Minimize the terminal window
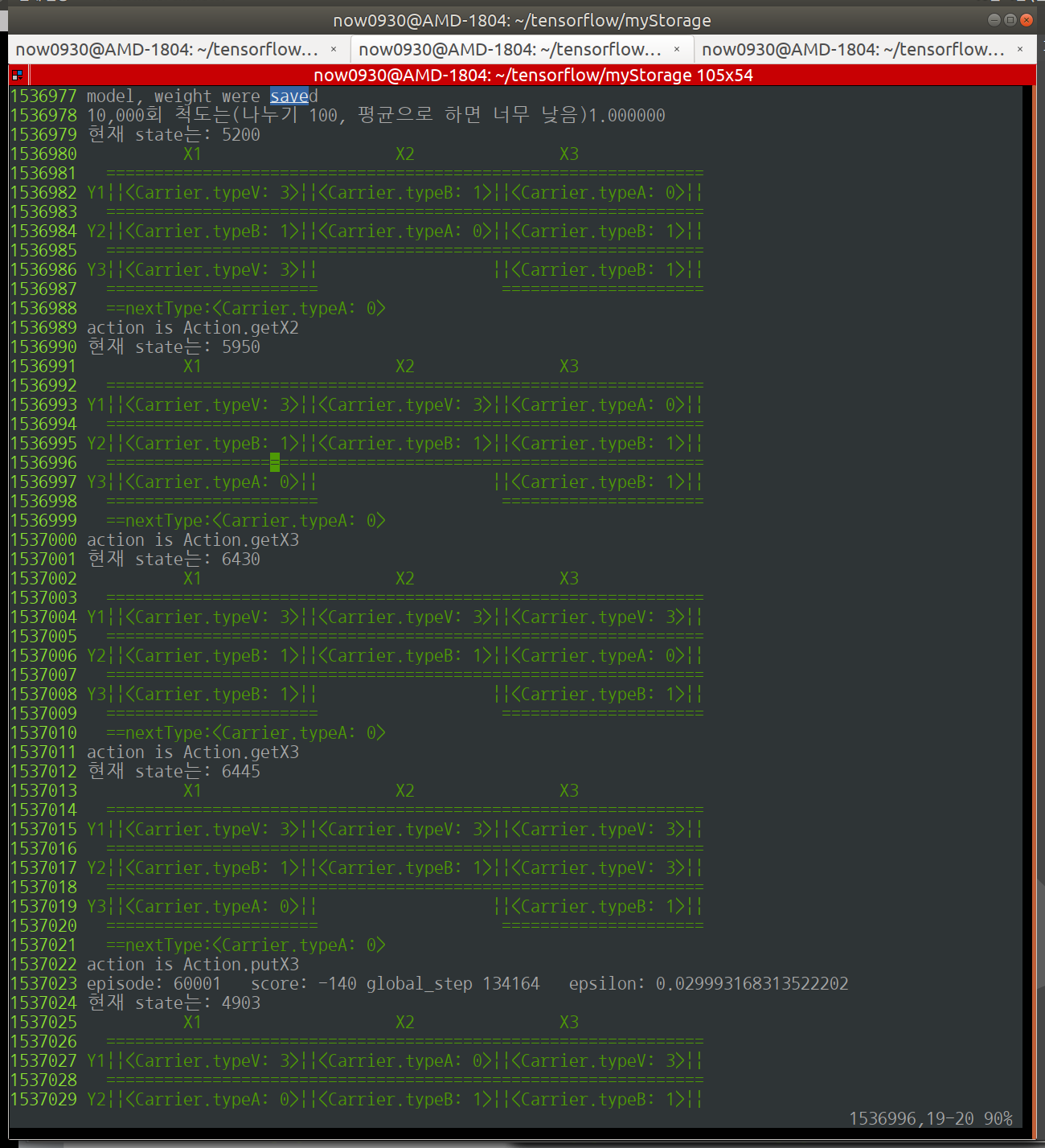 click(x=994, y=20)
